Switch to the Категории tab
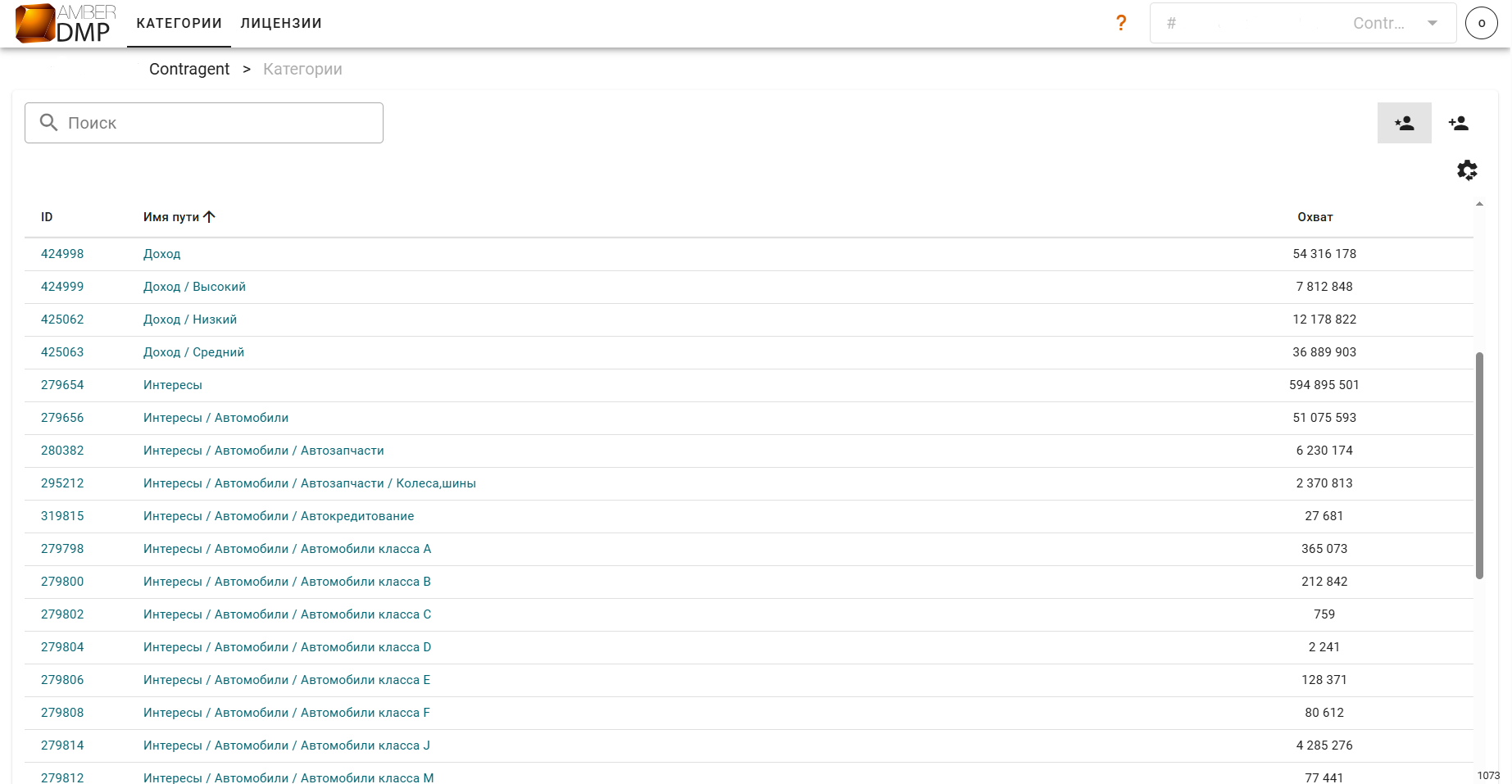The image size is (1512, 784). pyautogui.click(x=179, y=23)
